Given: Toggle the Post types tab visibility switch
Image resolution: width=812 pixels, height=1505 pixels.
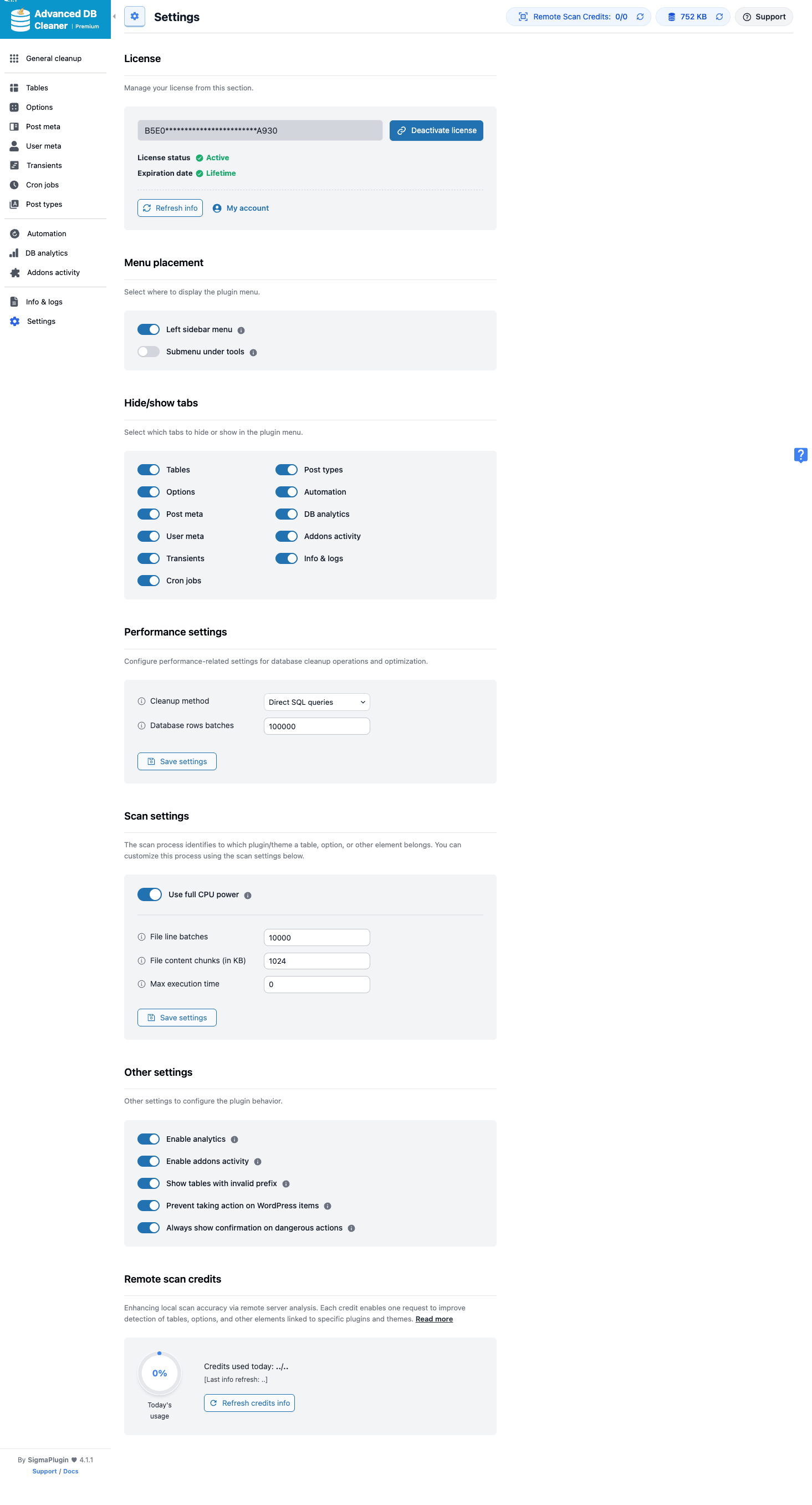Looking at the screenshot, I should point(287,470).
